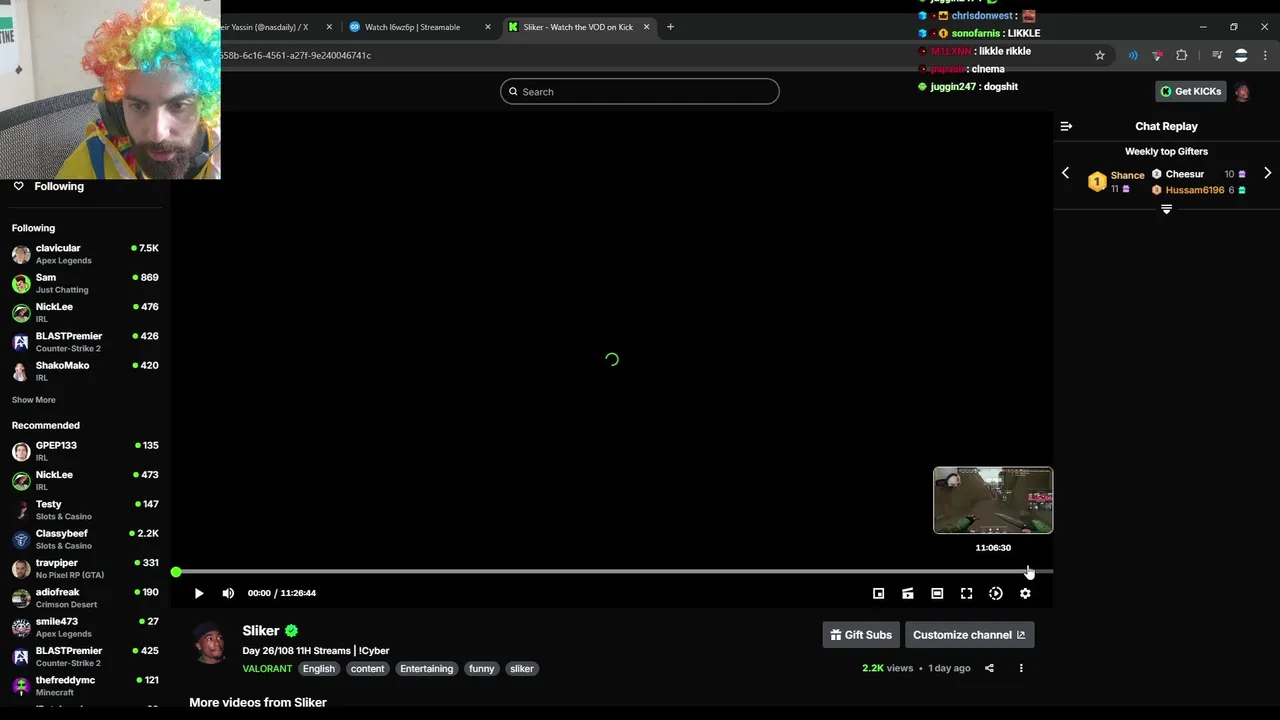Switch to the Watch l6wz6p Streamable tab
1280x720 pixels.
[x=412, y=27]
